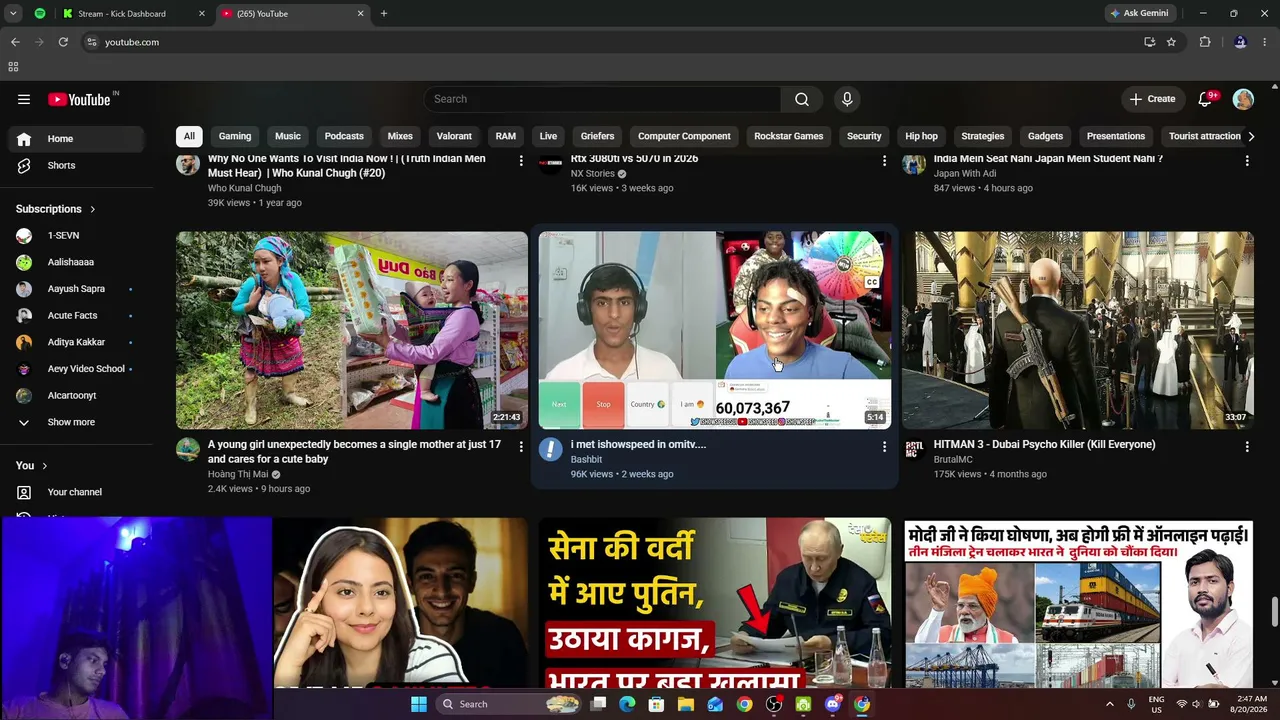Image resolution: width=1280 pixels, height=720 pixels.
Task: Open a new browser tab
Action: tap(384, 13)
